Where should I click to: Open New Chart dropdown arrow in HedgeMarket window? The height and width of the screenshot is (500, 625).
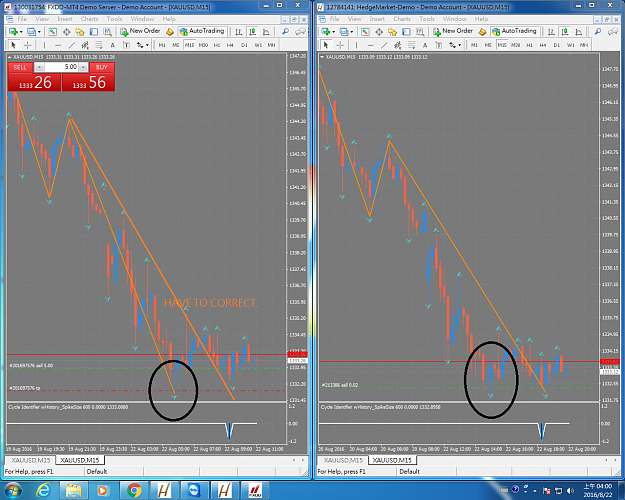(x=334, y=31)
